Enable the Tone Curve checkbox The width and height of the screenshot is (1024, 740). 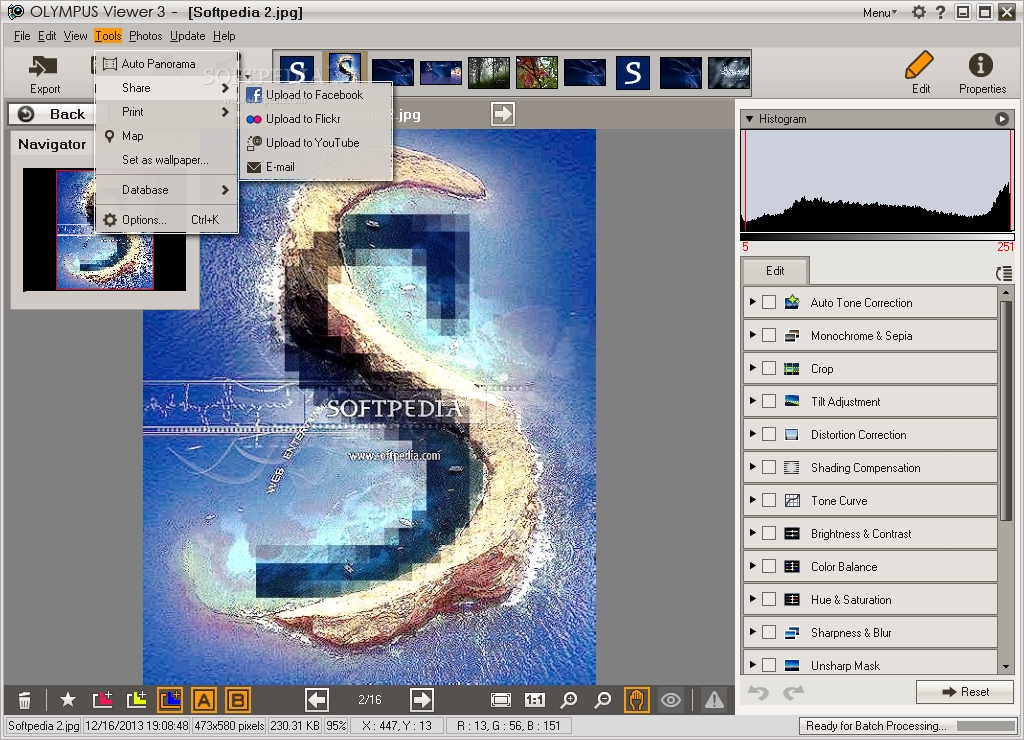coord(769,500)
